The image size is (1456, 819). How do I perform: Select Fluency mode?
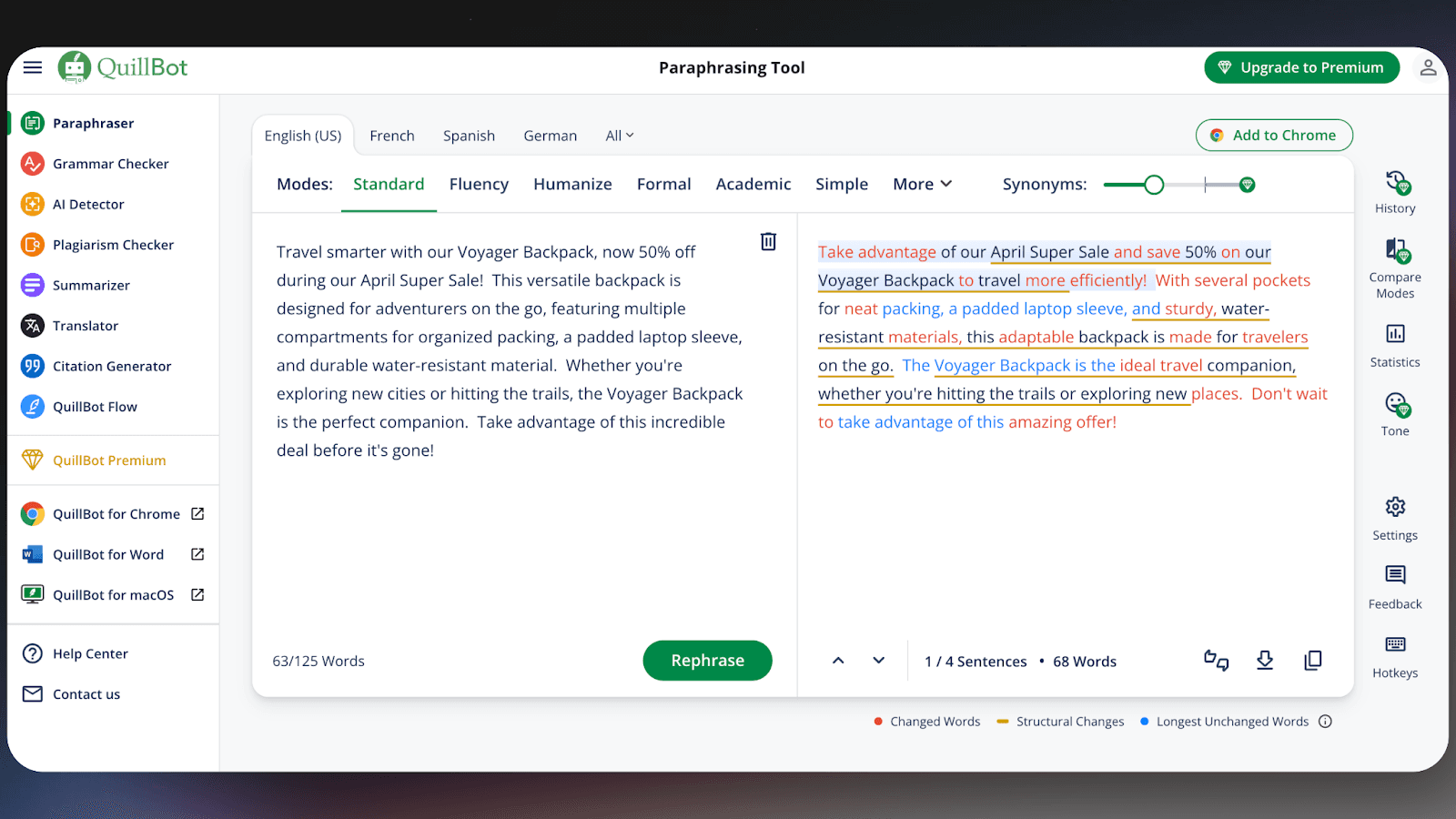coord(479,184)
